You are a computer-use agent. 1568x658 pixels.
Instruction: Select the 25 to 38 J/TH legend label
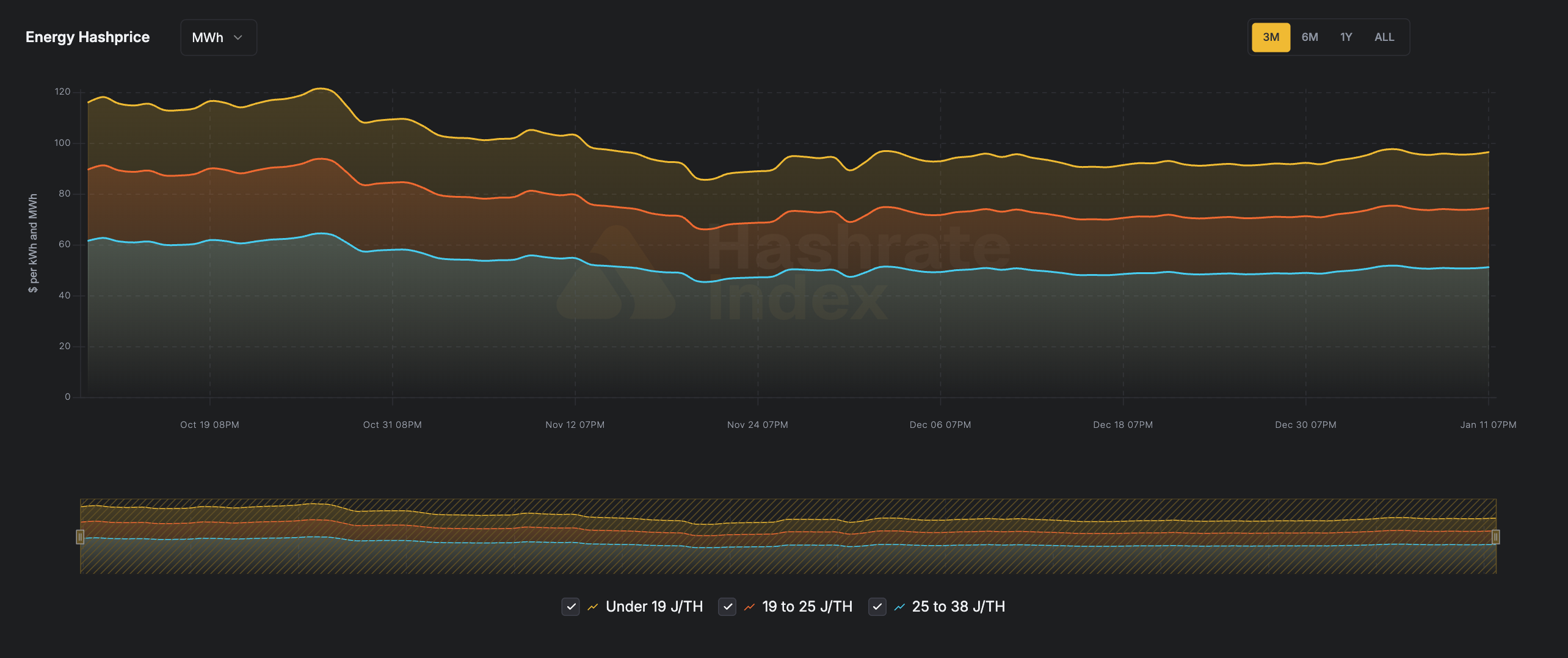958,607
